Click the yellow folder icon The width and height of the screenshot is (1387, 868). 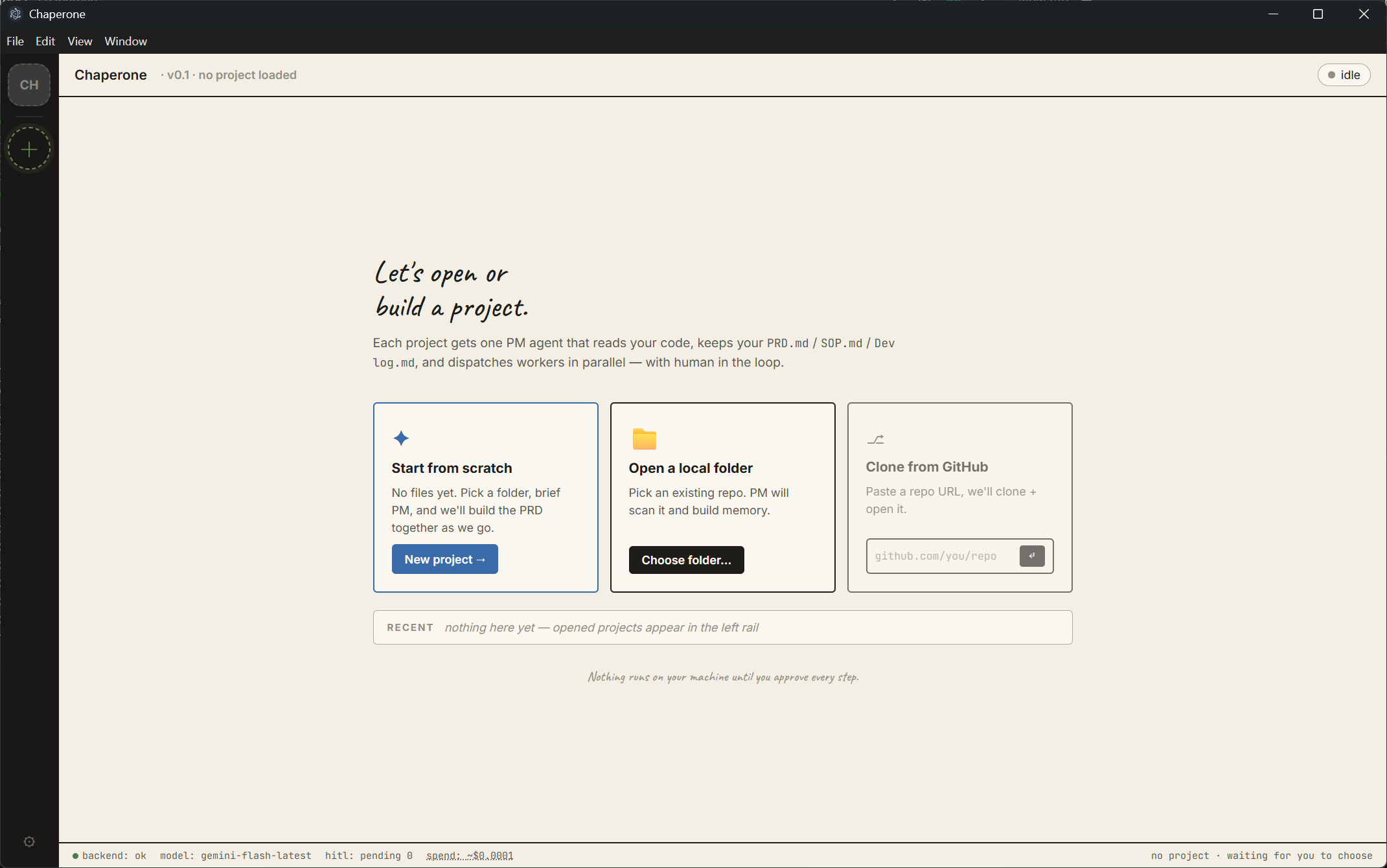pos(644,439)
